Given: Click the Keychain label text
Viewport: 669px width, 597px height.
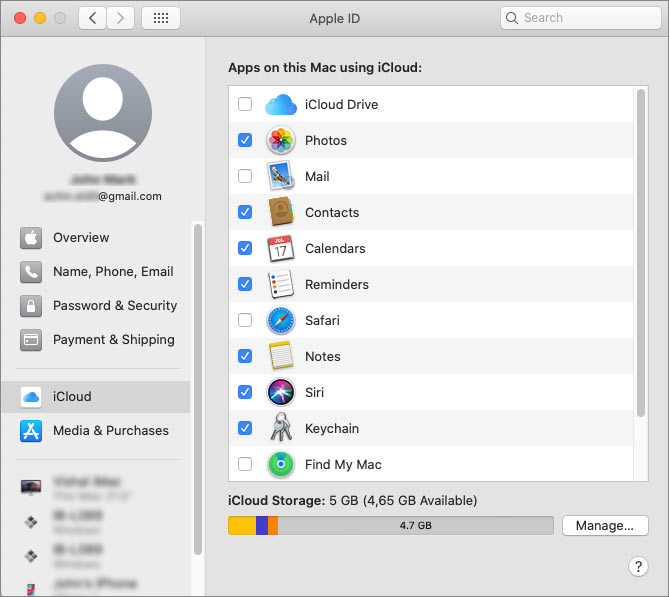Looking at the screenshot, I should coord(332,428).
